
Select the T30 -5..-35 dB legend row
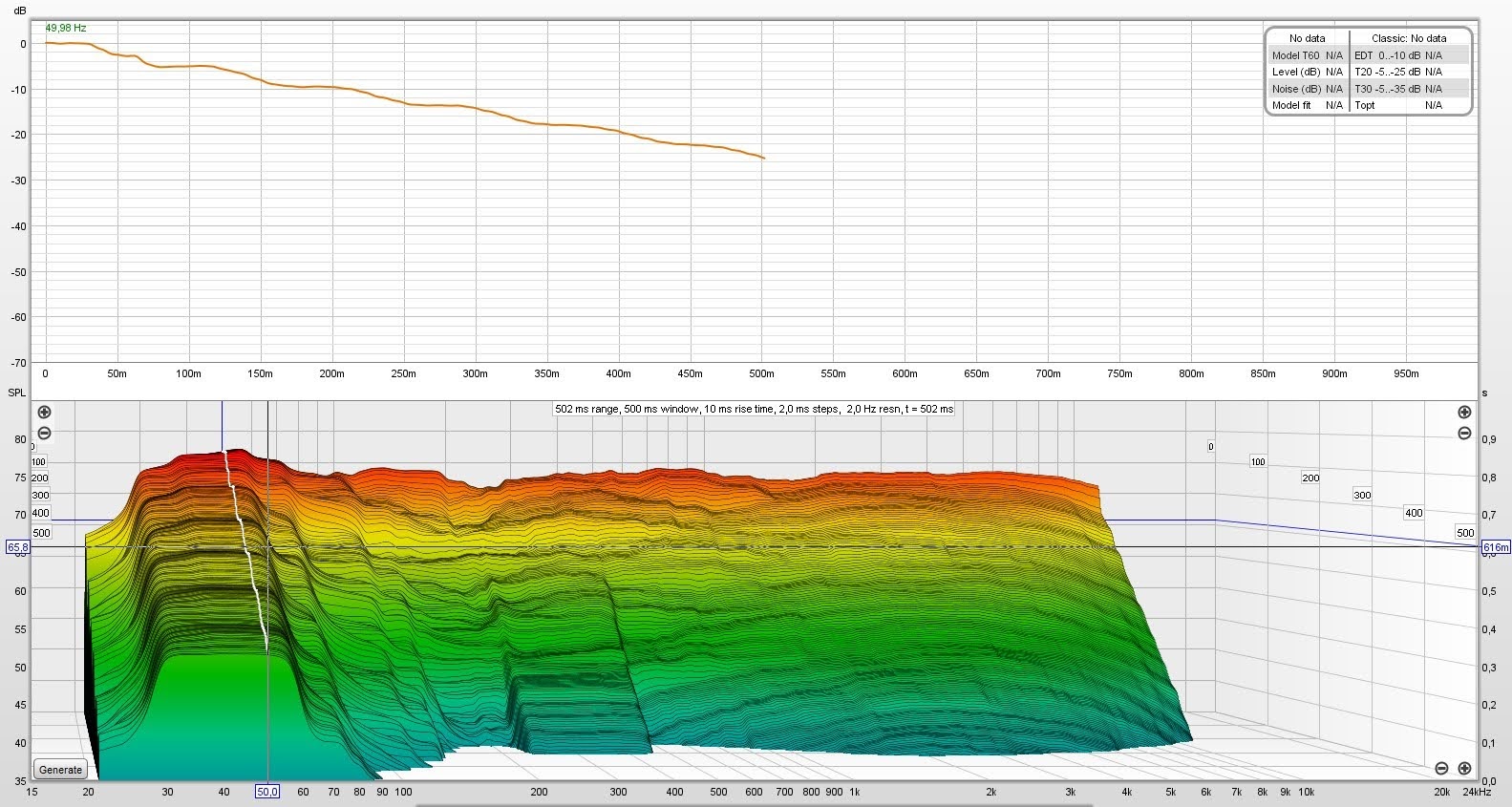click(1410, 89)
